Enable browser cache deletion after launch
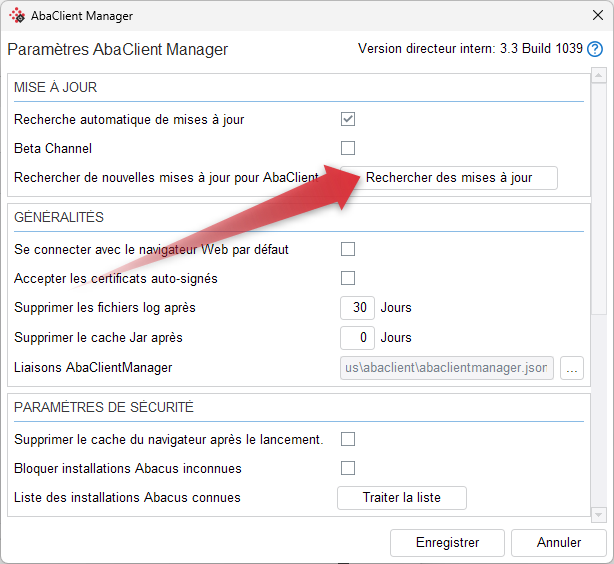The image size is (614, 564). (x=348, y=439)
